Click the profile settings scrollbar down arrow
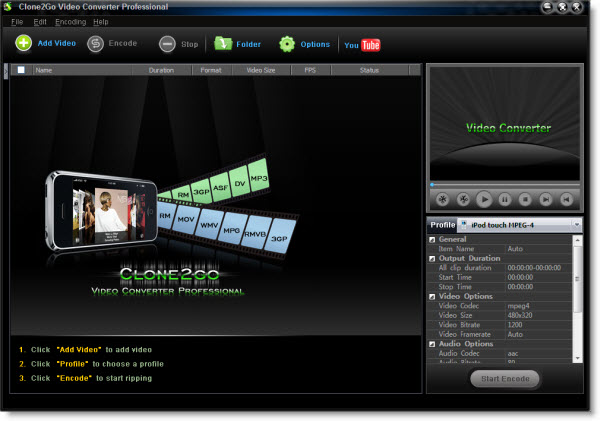Screen dimensions: 600x421 coord(577,358)
